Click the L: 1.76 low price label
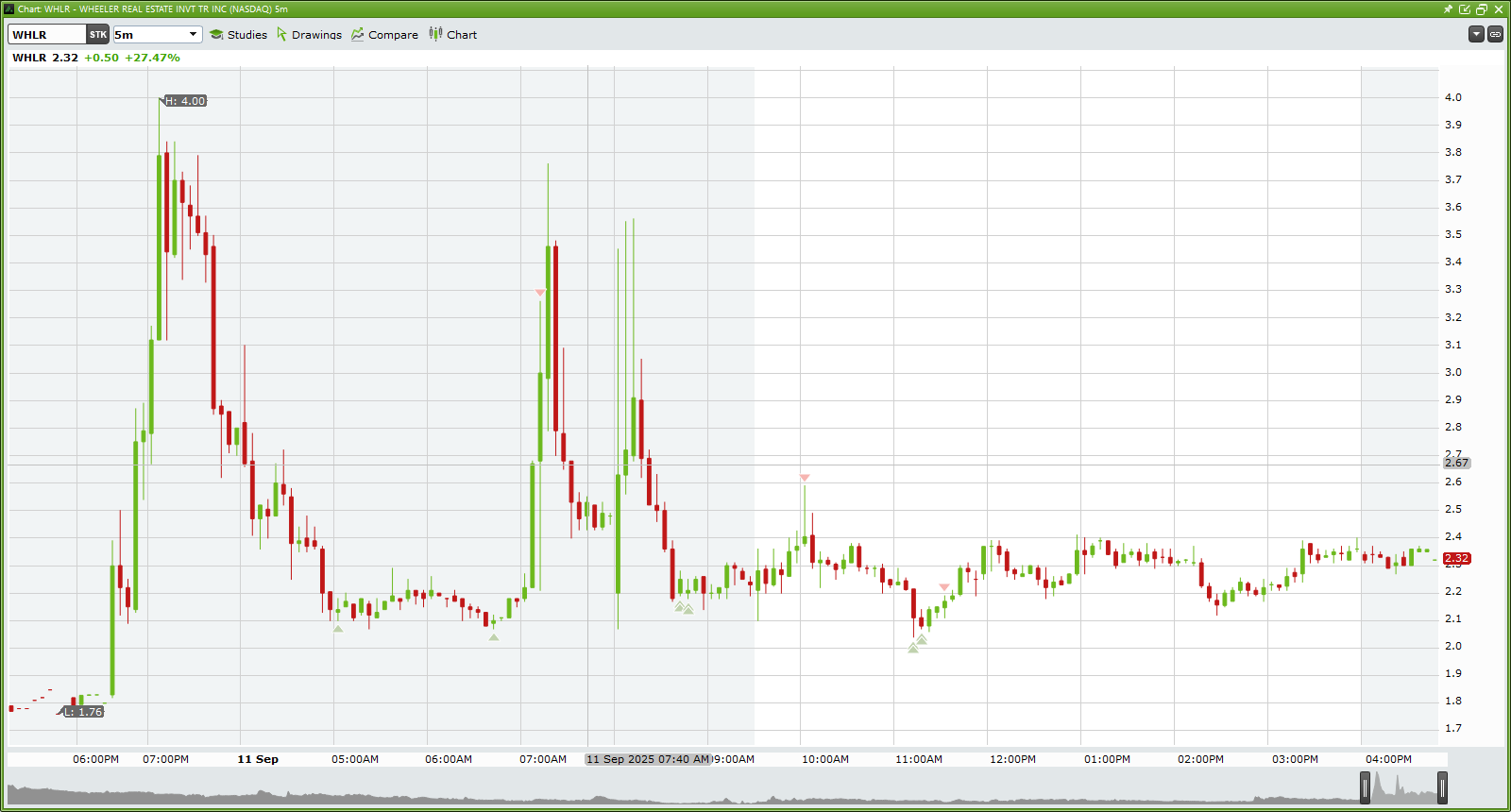Image resolution: width=1511 pixels, height=812 pixels. click(x=84, y=712)
